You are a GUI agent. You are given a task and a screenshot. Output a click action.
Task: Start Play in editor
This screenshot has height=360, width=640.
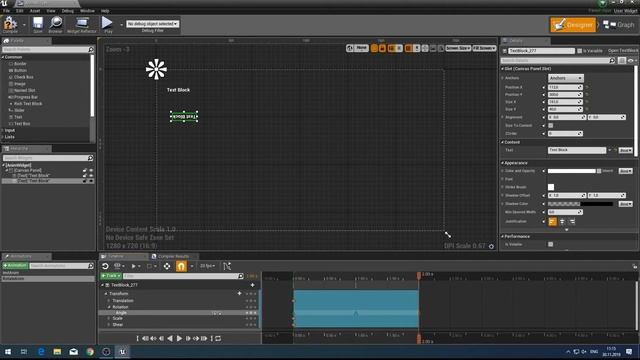[108, 24]
